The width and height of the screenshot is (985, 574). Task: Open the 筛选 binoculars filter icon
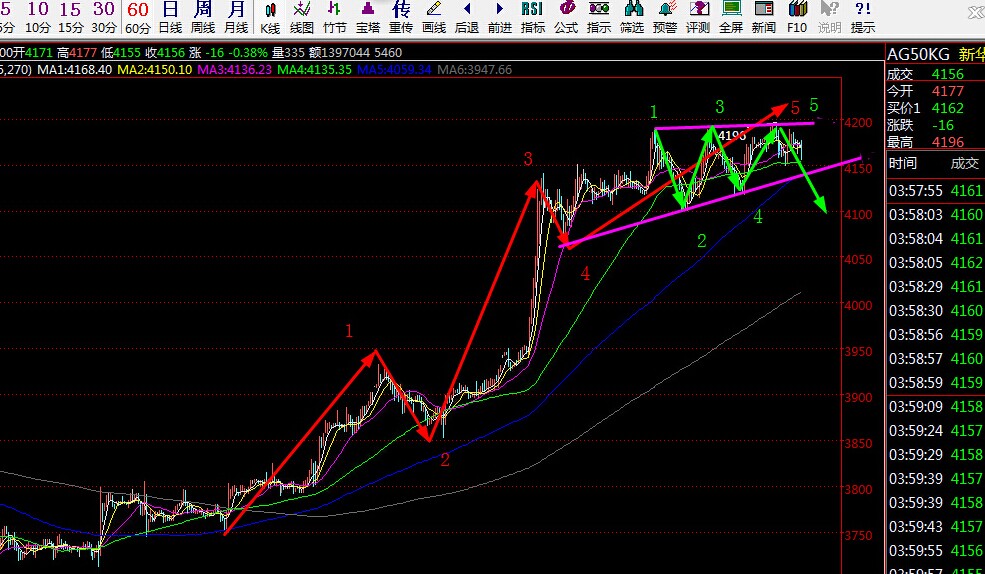coord(632,17)
